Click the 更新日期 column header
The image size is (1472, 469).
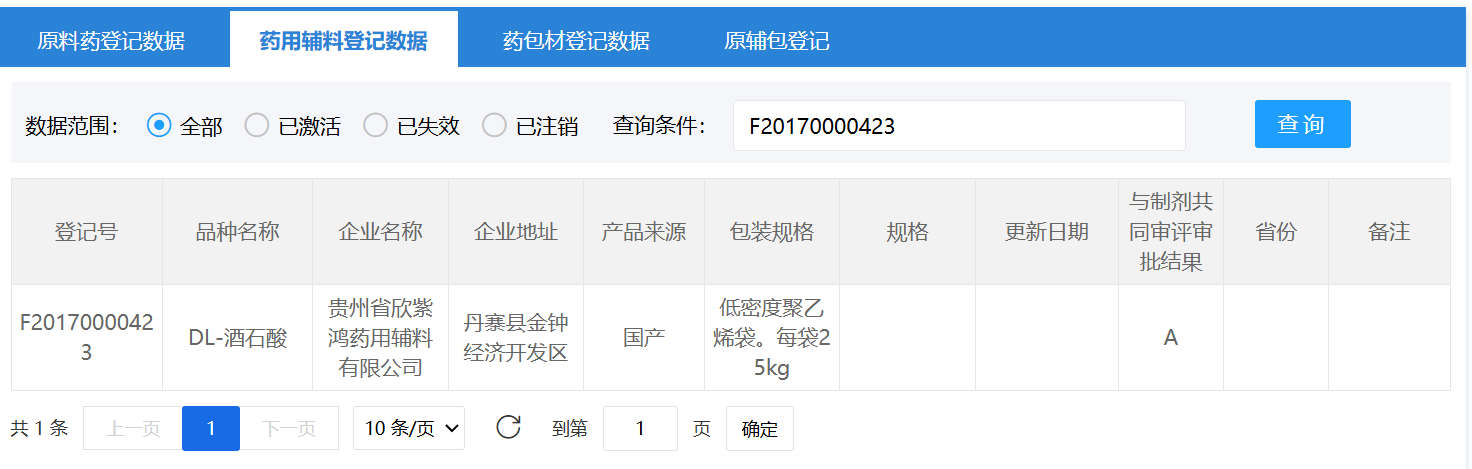pyautogui.click(x=1046, y=232)
